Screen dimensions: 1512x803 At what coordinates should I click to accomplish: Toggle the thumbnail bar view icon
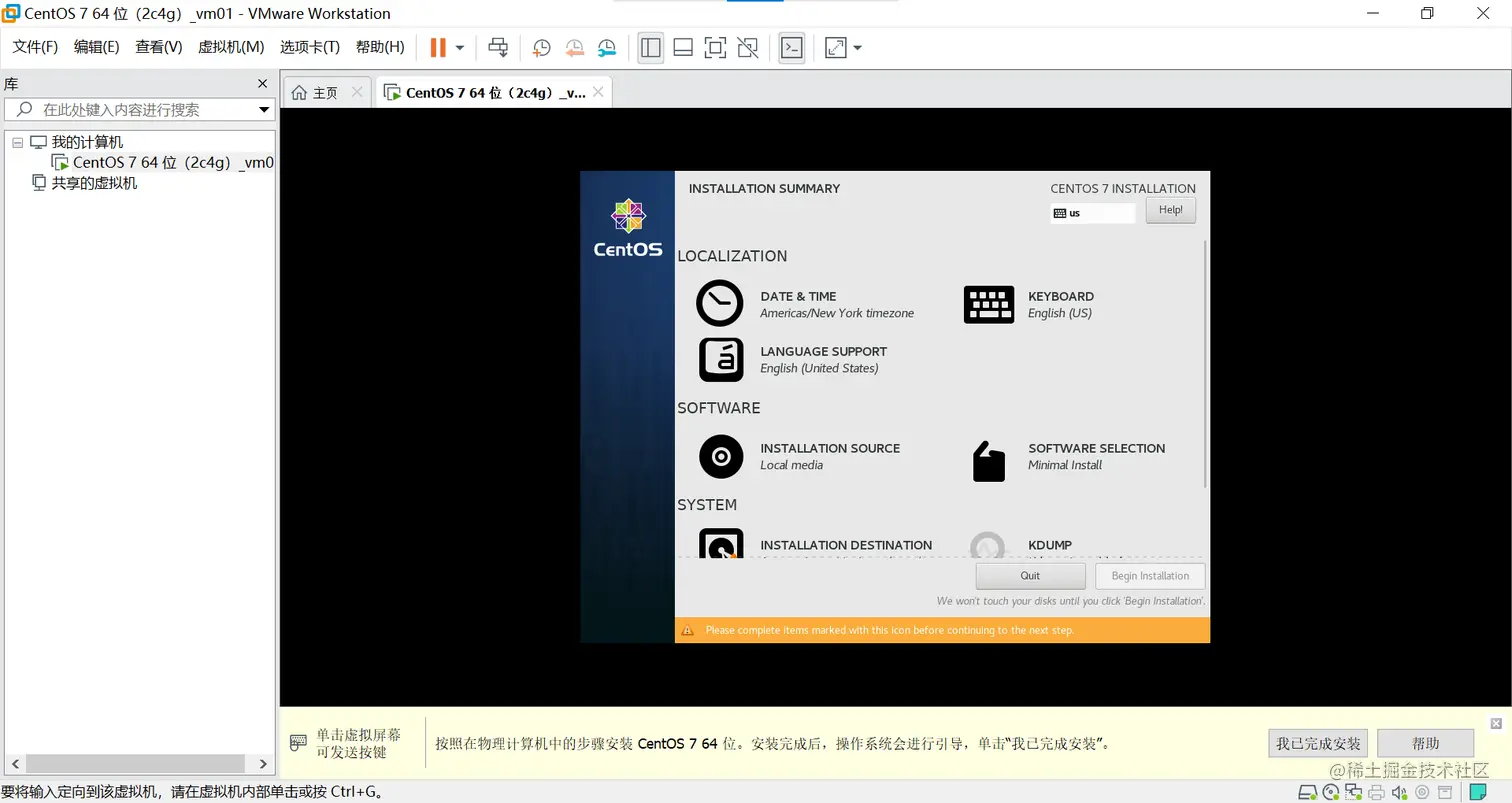(683, 47)
